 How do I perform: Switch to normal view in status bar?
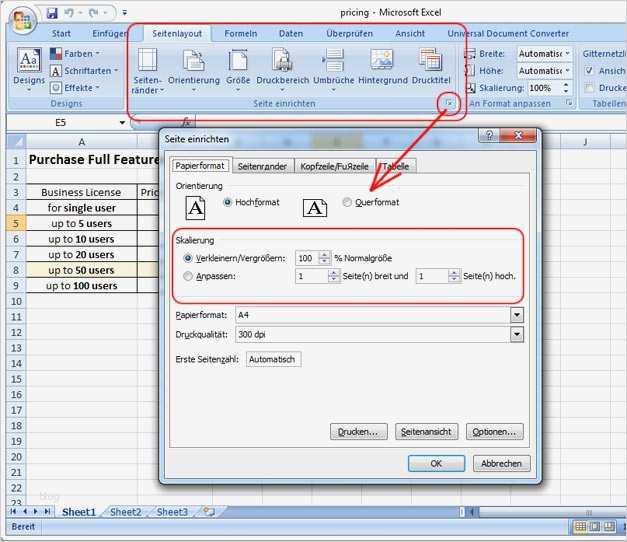tap(580, 526)
